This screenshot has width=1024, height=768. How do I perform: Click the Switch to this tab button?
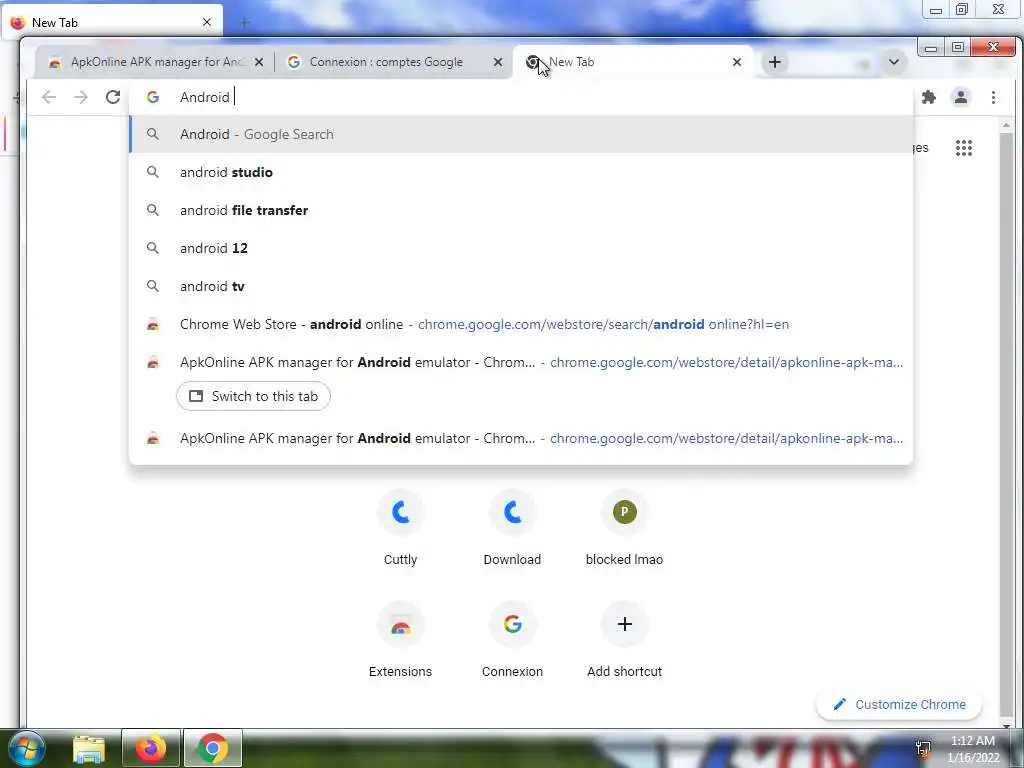[x=253, y=396]
